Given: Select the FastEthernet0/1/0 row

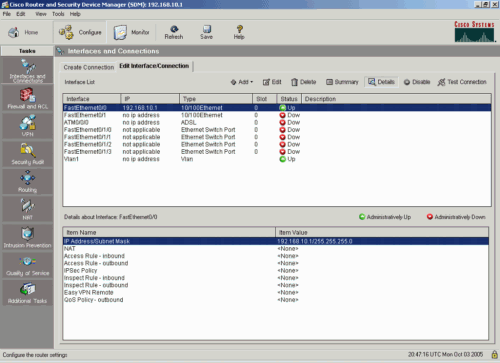Looking at the screenshot, I should coord(277,130).
